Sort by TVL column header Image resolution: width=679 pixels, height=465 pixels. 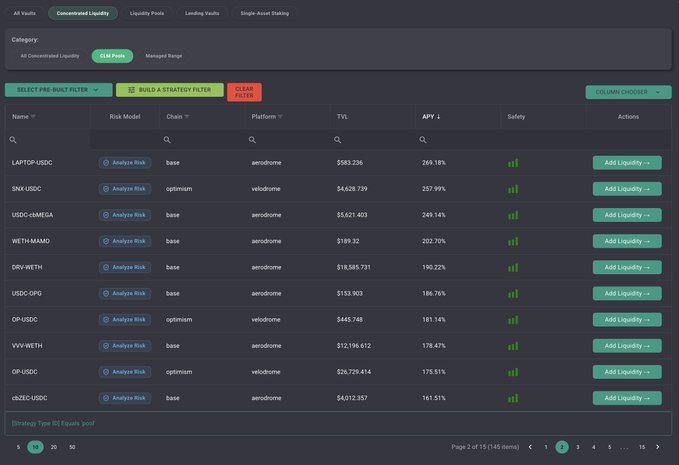(x=342, y=116)
